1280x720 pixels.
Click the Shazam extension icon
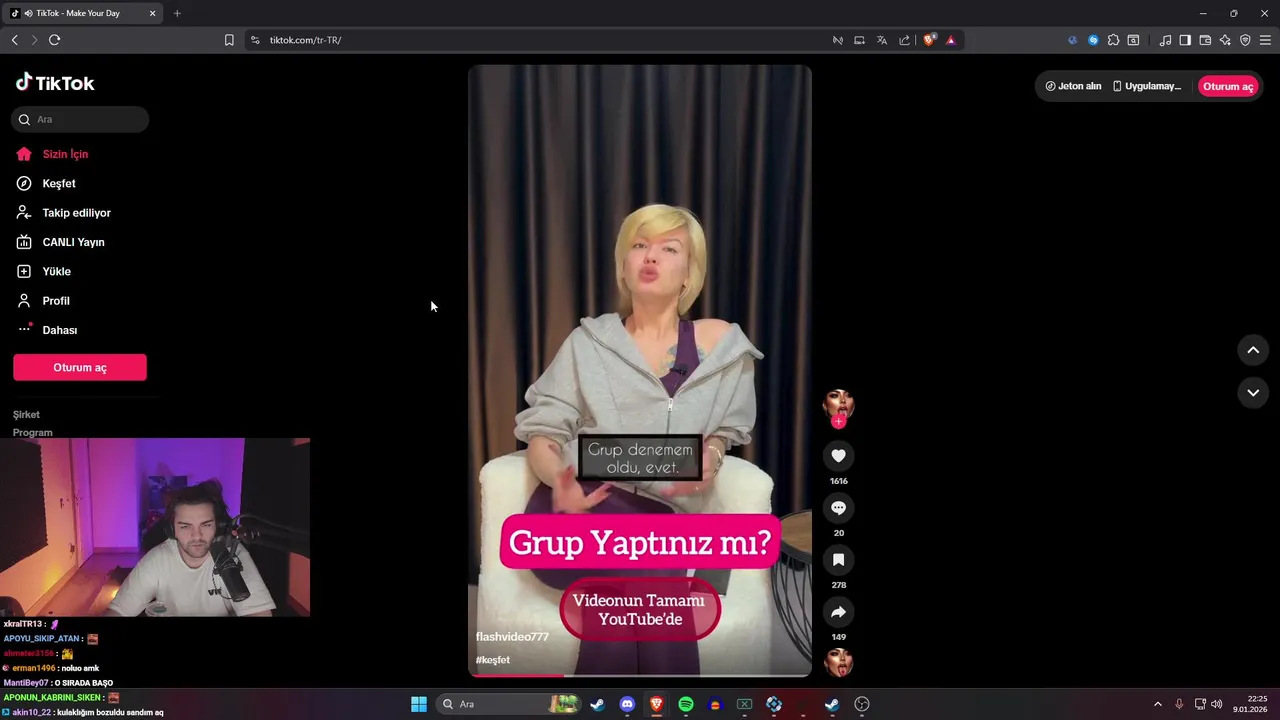1093,40
